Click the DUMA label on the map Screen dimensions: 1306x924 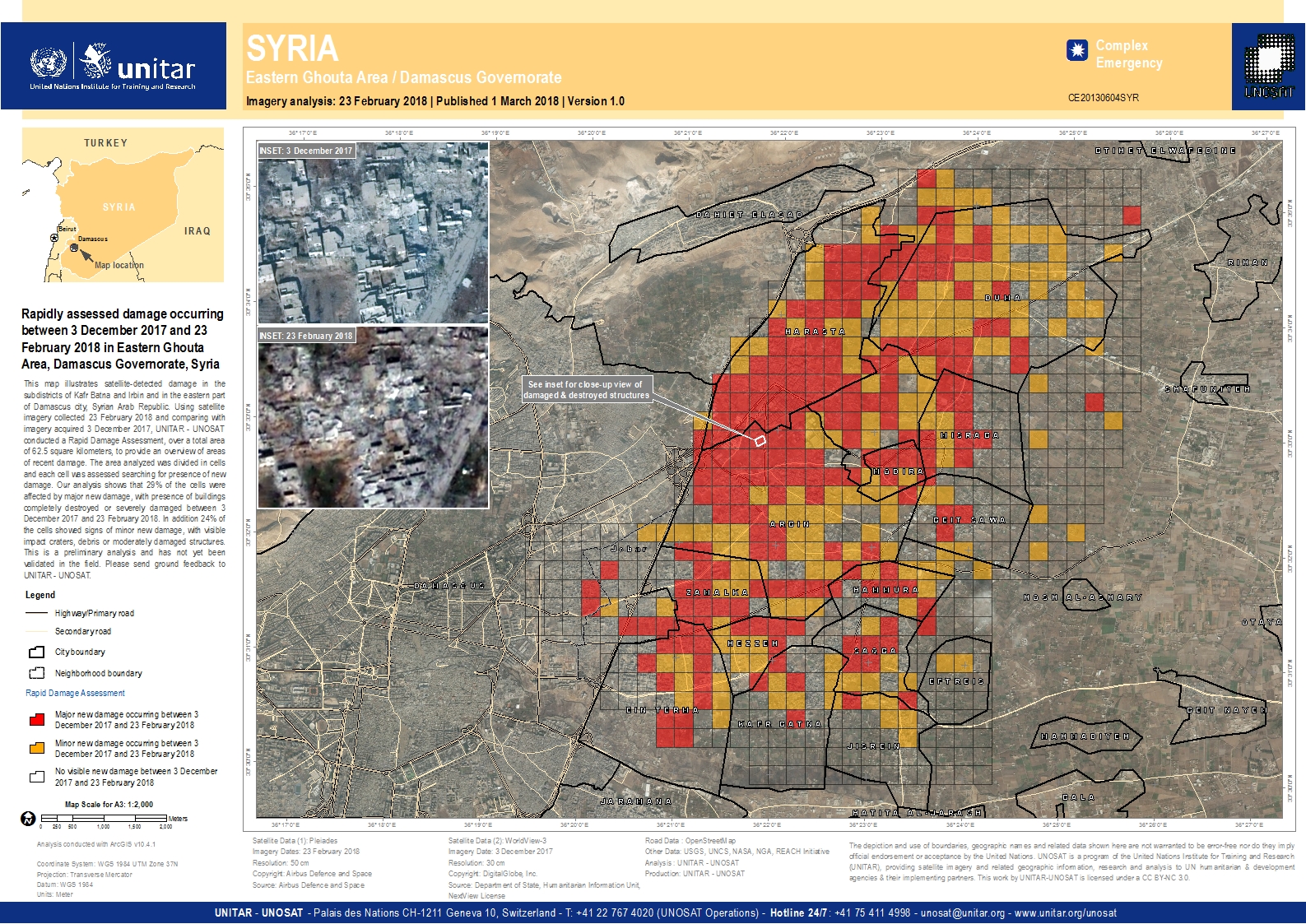click(1002, 298)
